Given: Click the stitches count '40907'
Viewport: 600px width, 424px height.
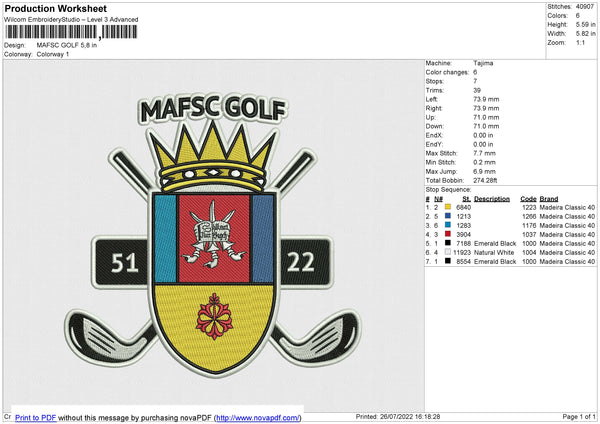Looking at the screenshot, I should (585, 7).
